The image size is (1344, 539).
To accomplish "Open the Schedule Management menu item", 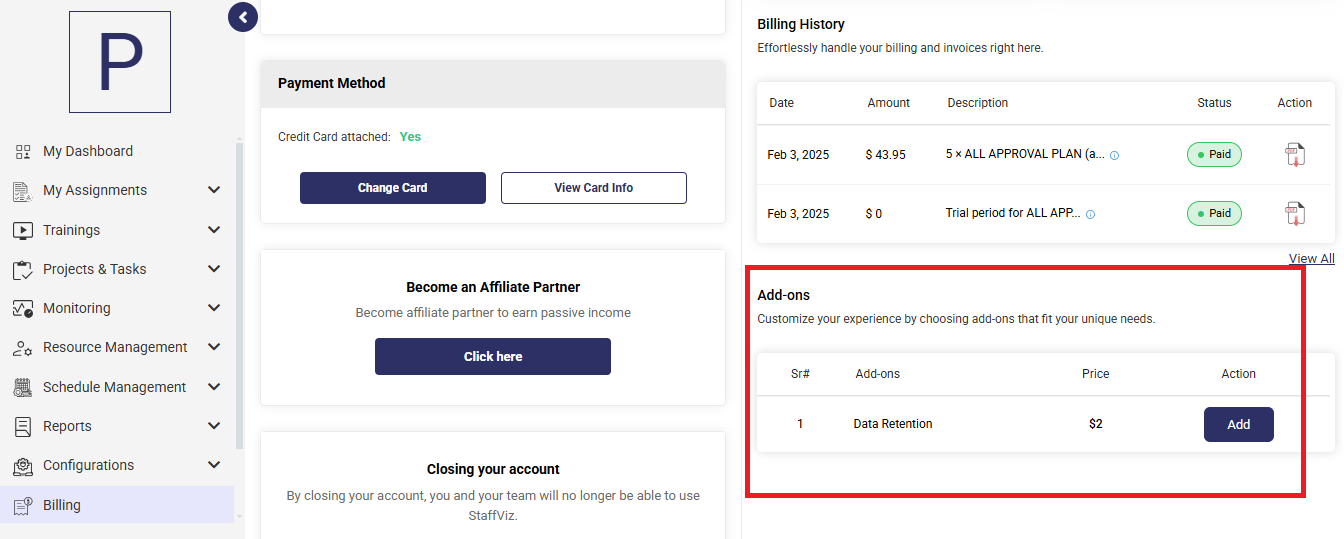I will tap(117, 387).
